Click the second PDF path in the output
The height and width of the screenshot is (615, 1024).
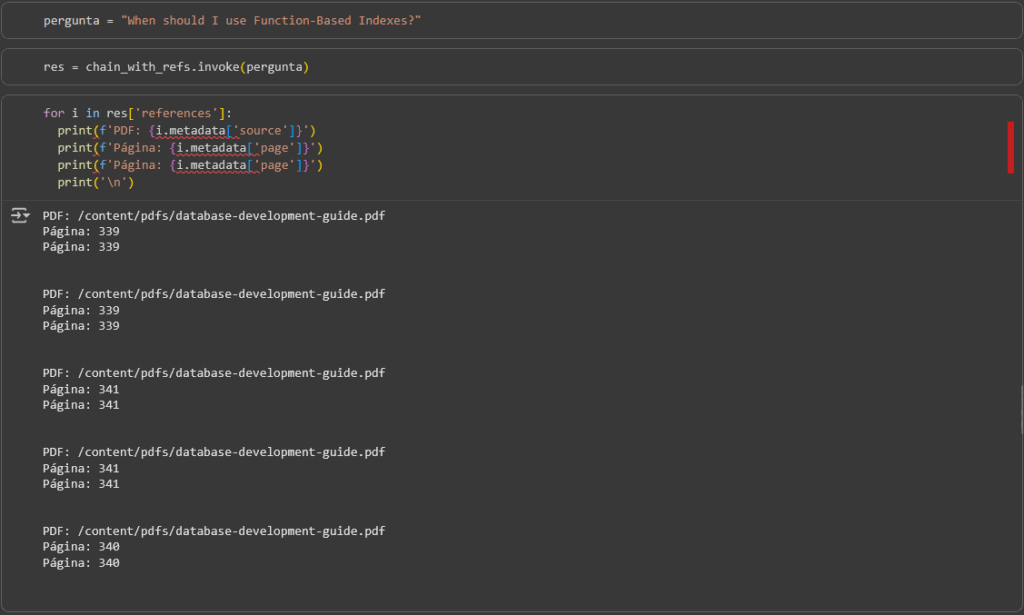pos(231,294)
